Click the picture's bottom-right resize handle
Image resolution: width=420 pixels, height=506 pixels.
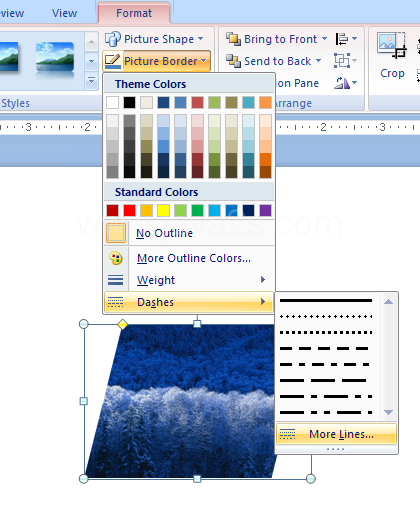coord(311,479)
